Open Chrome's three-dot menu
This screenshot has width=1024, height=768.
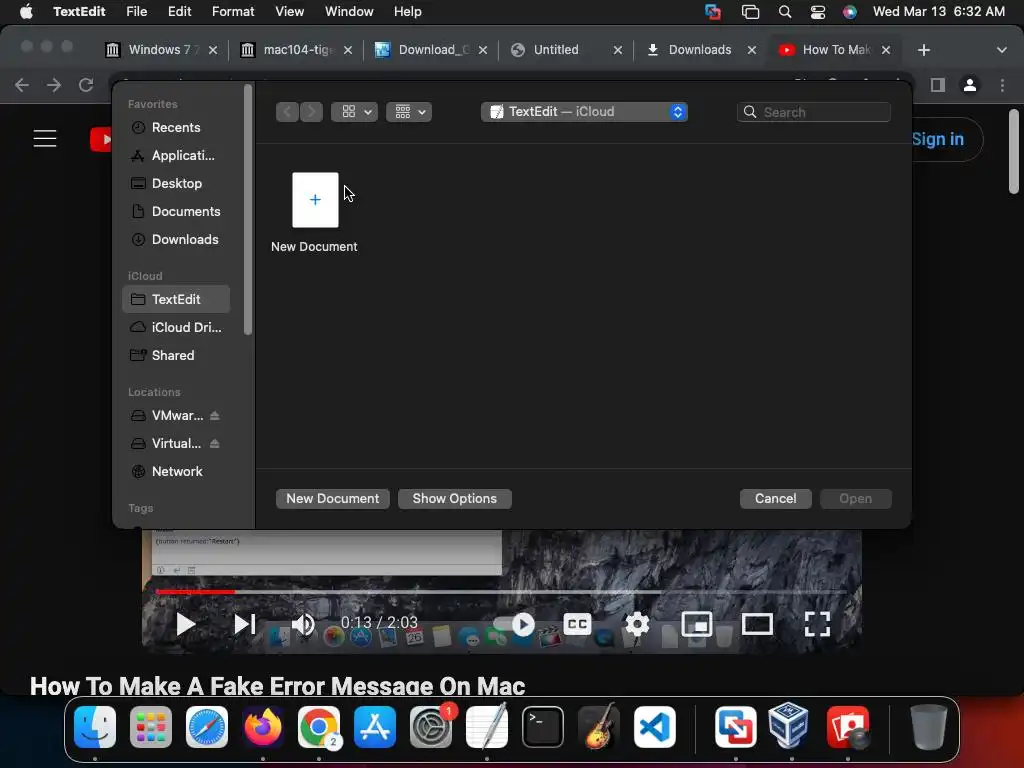pos(1002,85)
